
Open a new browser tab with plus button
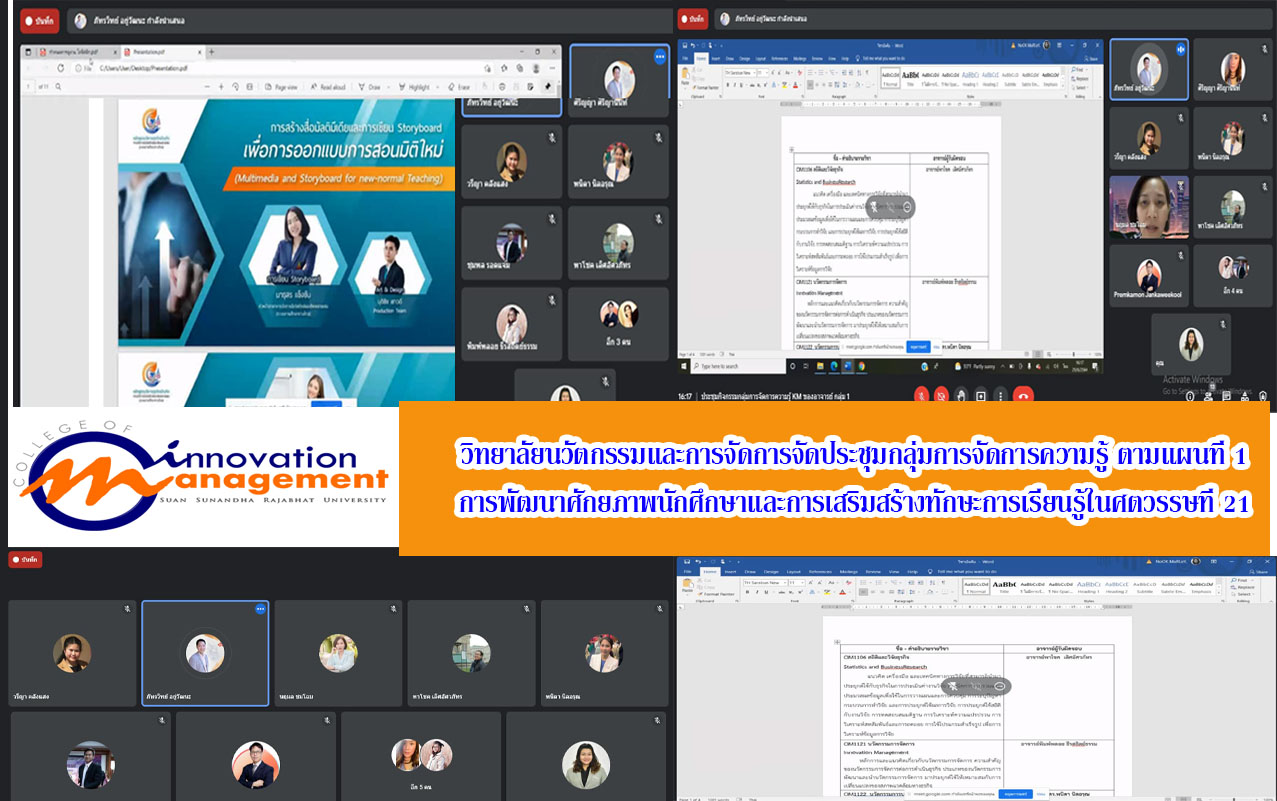pos(212,50)
